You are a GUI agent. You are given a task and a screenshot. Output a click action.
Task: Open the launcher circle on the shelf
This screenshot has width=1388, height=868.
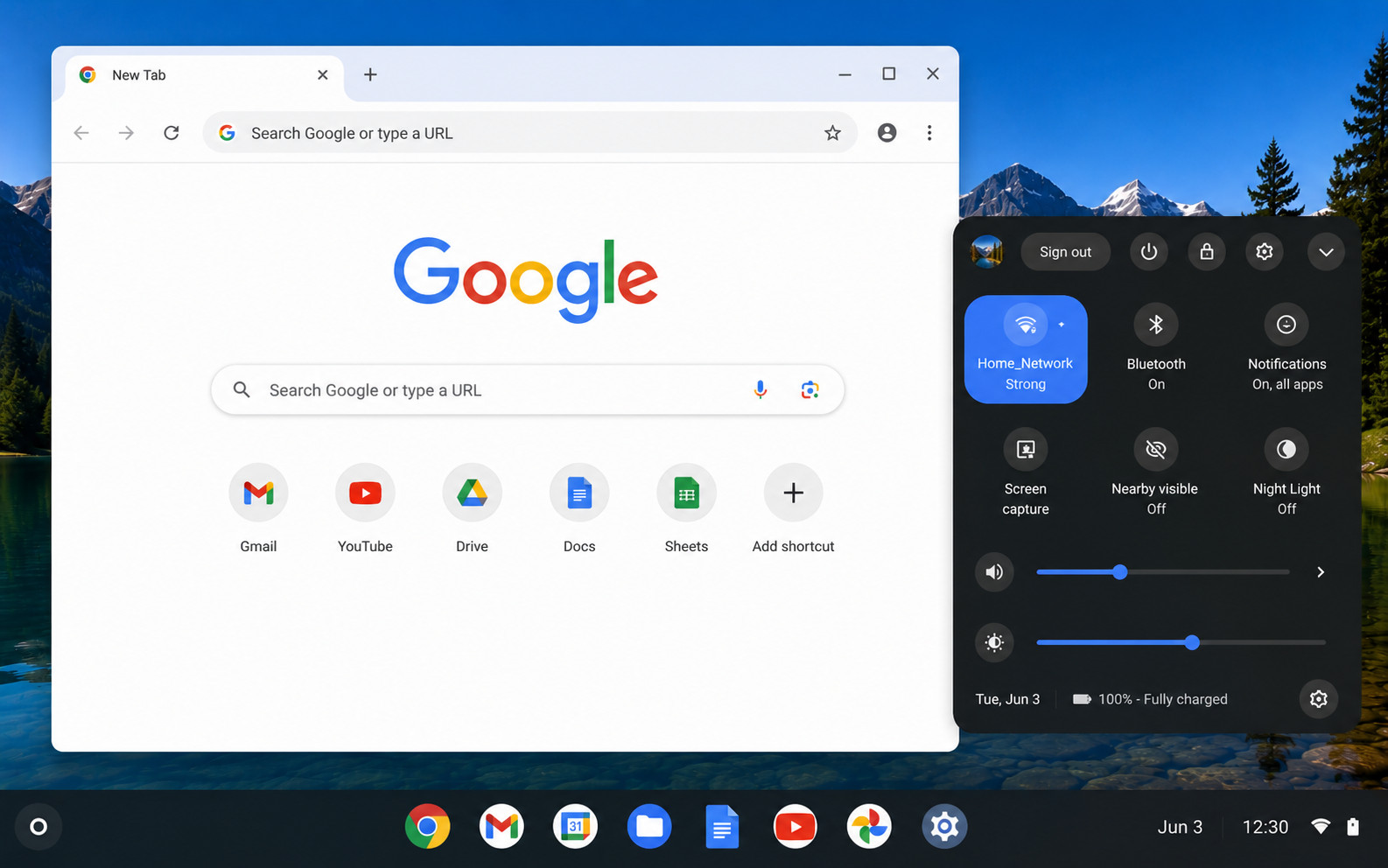pos(39,827)
